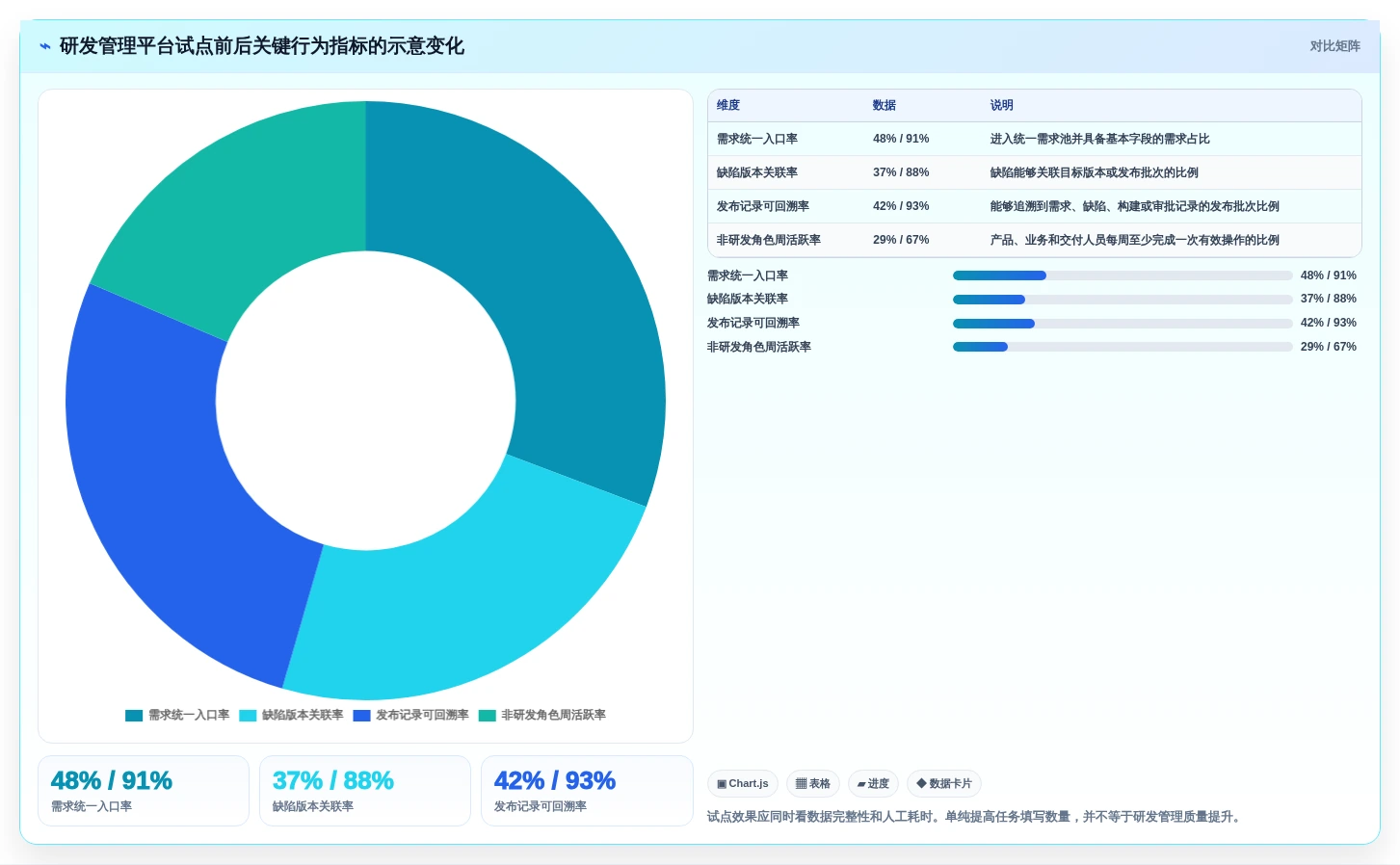Image resolution: width=1400 pixels, height=865 pixels.
Task: Click the lightning icon beside the title
Action: [x=44, y=46]
